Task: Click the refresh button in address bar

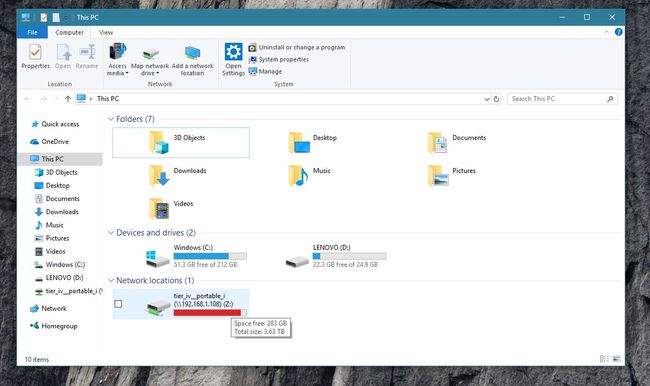Action: pyautogui.click(x=496, y=99)
